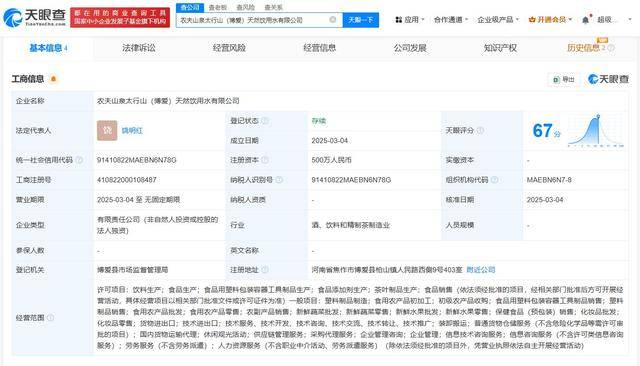Click the info icon next to 注册资本
Image resolution: width=640 pixels, height=366 pixels.
[x=265, y=160]
